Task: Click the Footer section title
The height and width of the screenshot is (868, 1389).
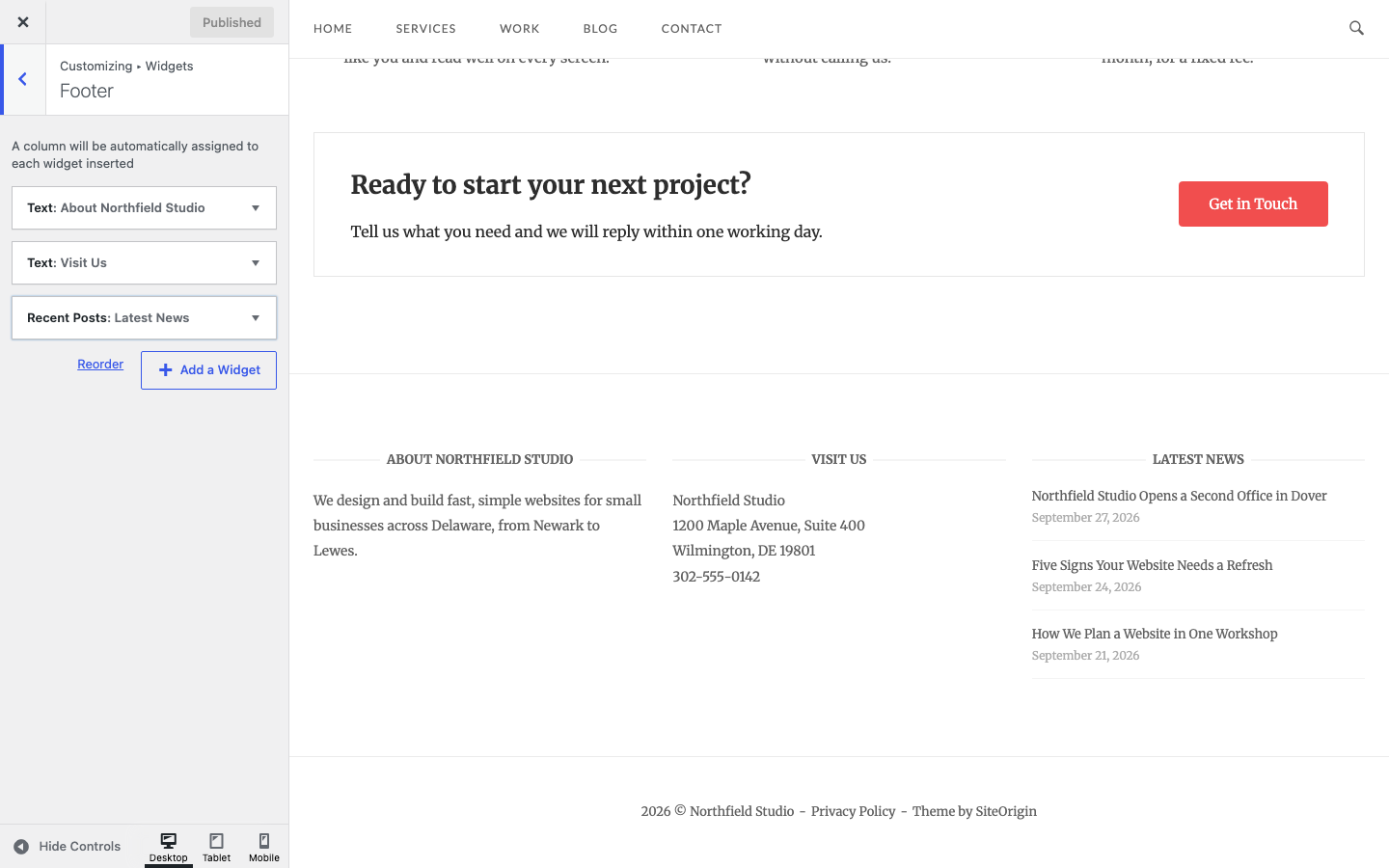Action: click(x=87, y=91)
